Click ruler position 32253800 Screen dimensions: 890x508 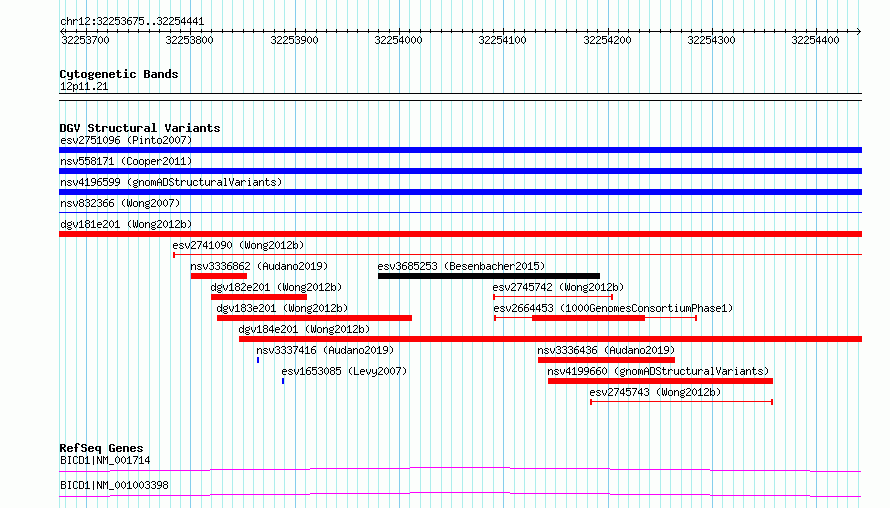click(189, 40)
